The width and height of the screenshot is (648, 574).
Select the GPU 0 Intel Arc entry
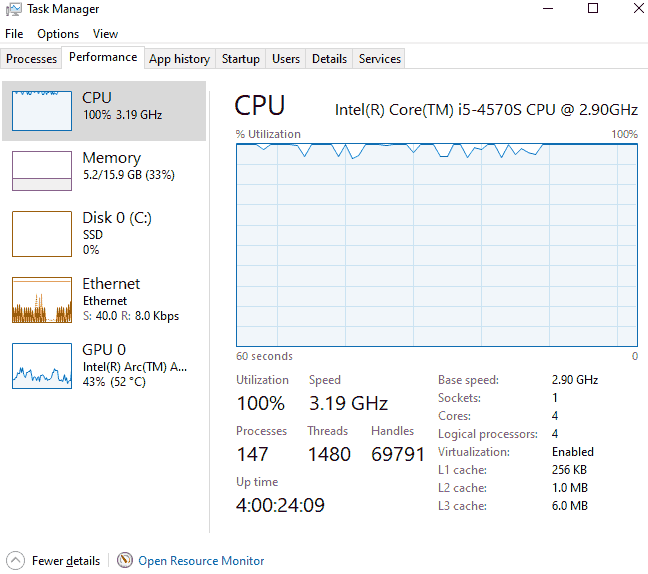point(104,366)
